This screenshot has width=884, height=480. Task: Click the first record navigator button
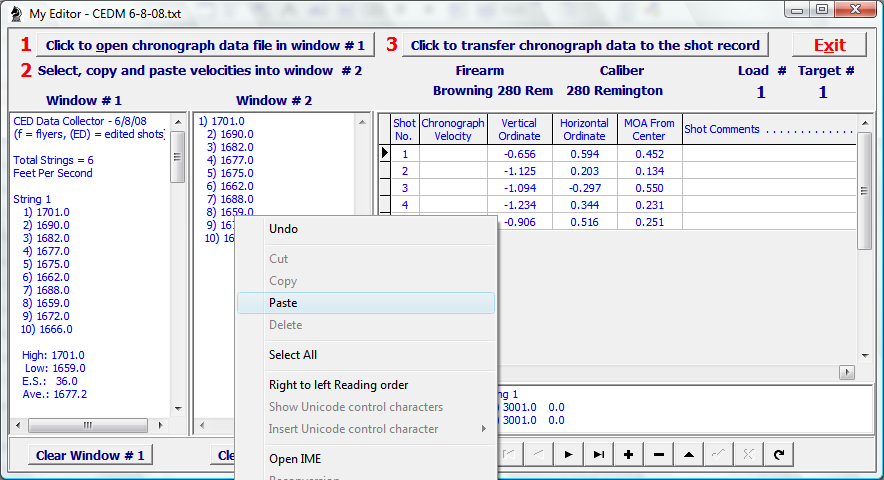click(x=509, y=455)
